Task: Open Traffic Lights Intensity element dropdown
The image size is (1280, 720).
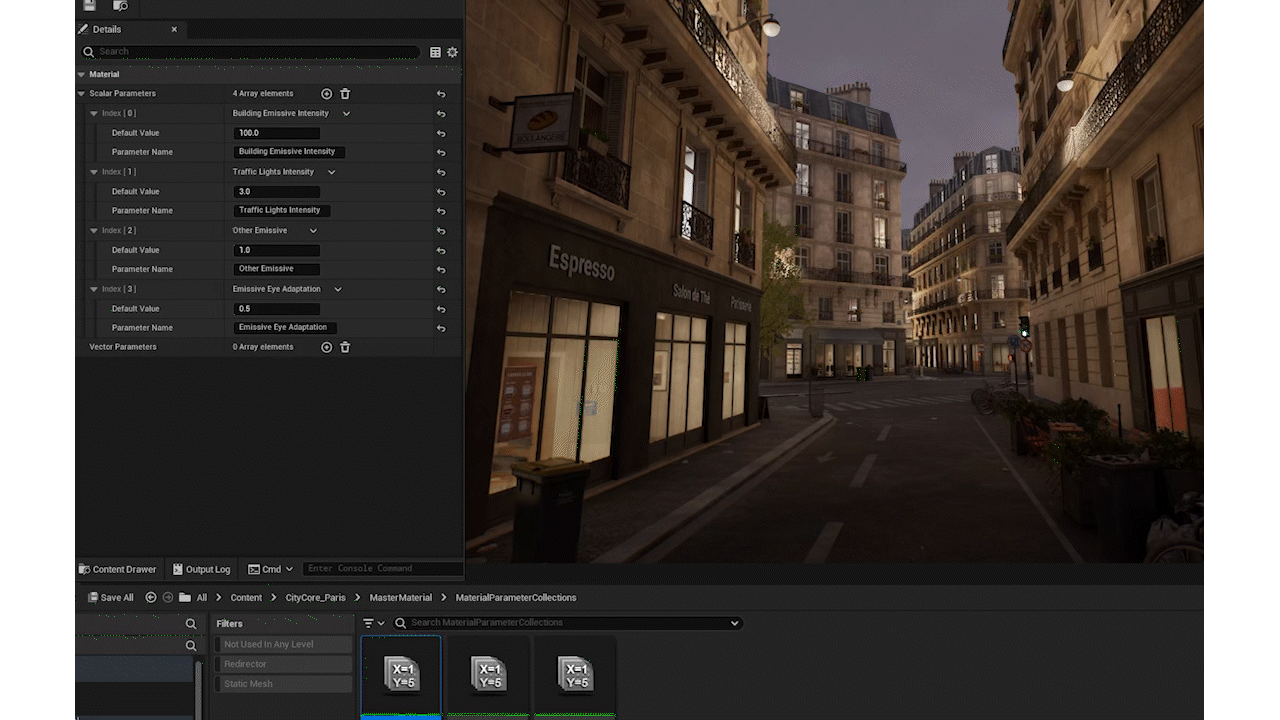Action: 331,172
